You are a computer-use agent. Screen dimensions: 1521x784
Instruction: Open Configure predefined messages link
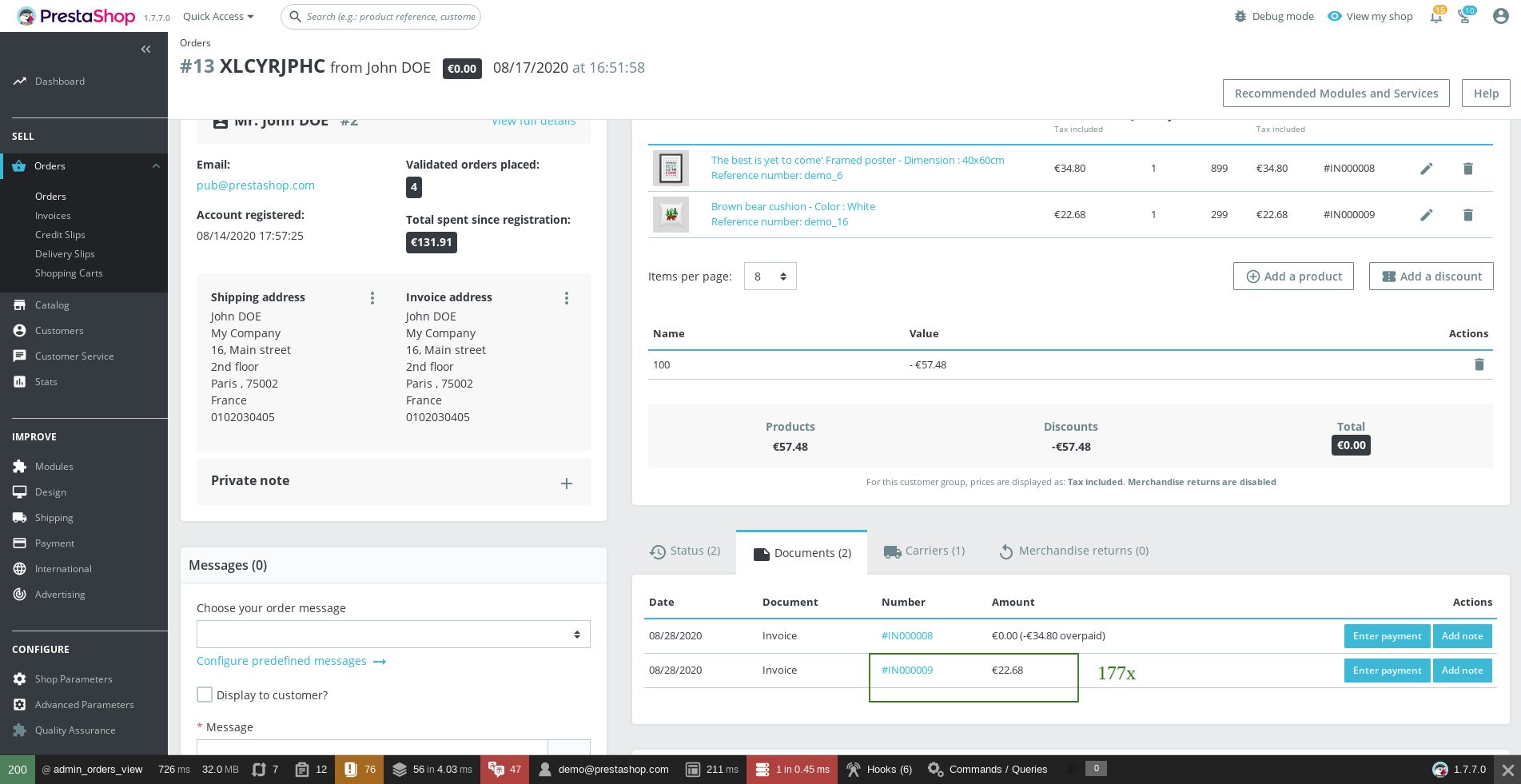[x=291, y=661]
